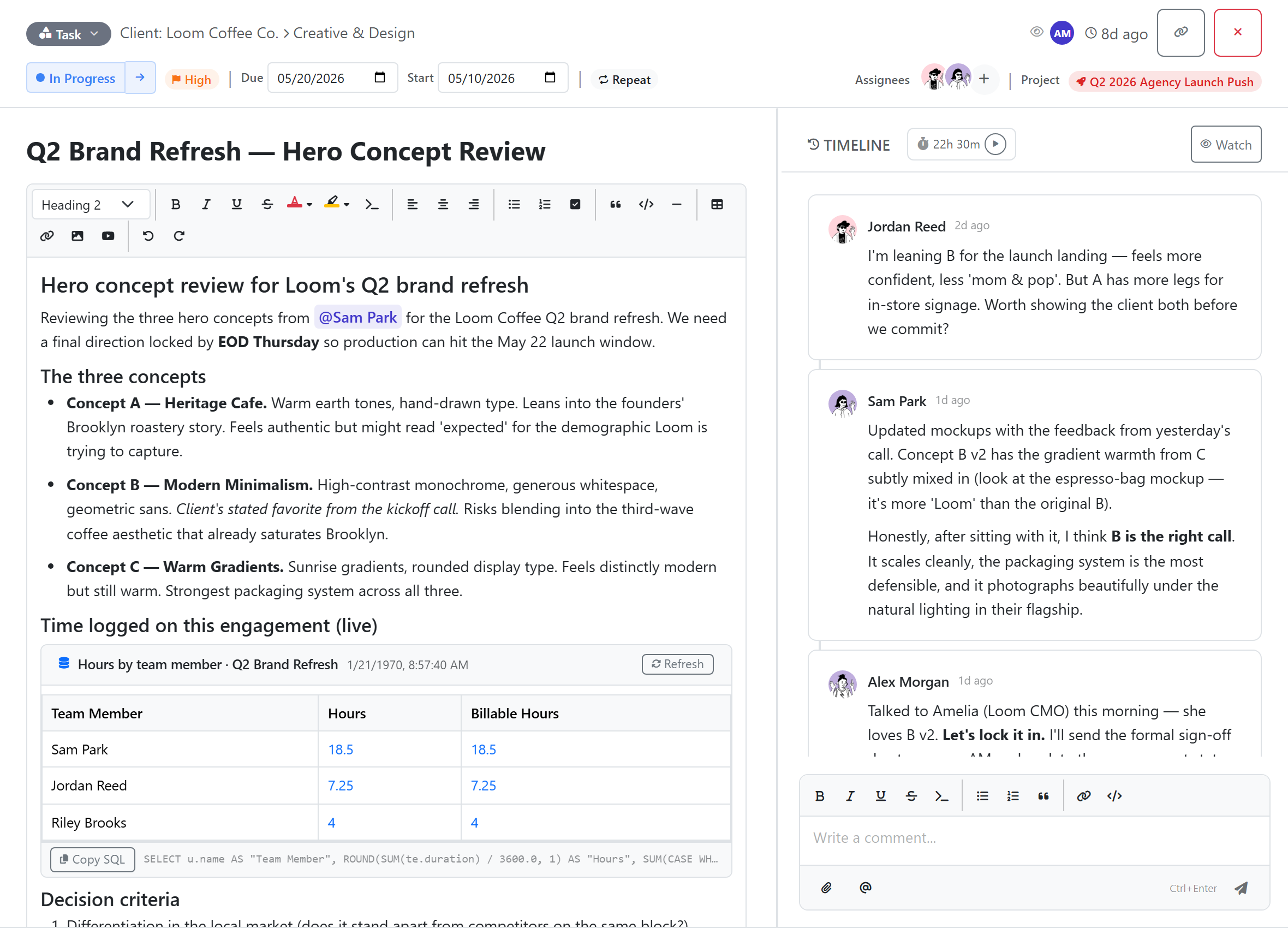Open Creative & Design breadcrumb
Screen dimensions: 1288x928
click(354, 33)
